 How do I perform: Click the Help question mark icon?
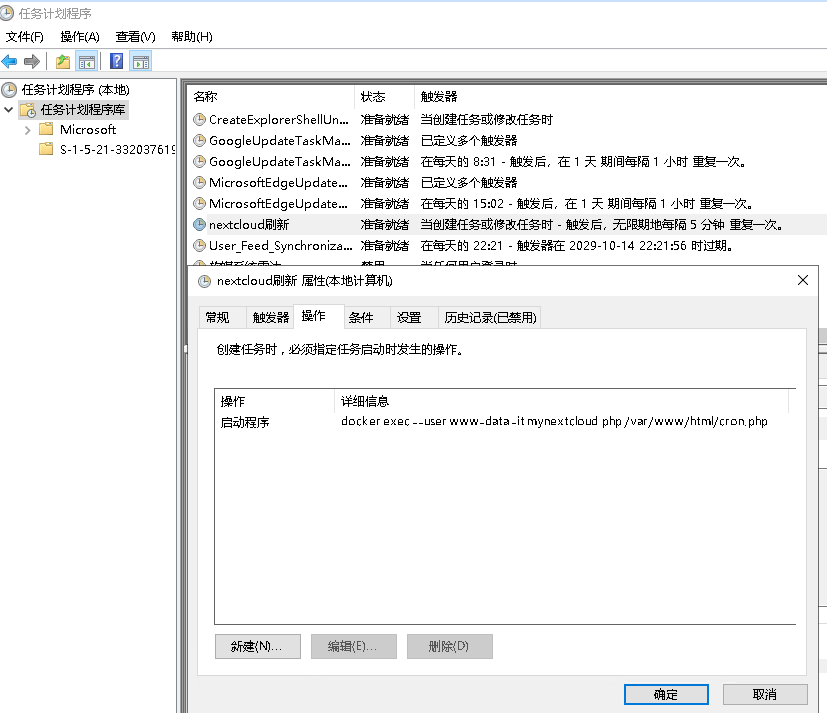pos(115,61)
